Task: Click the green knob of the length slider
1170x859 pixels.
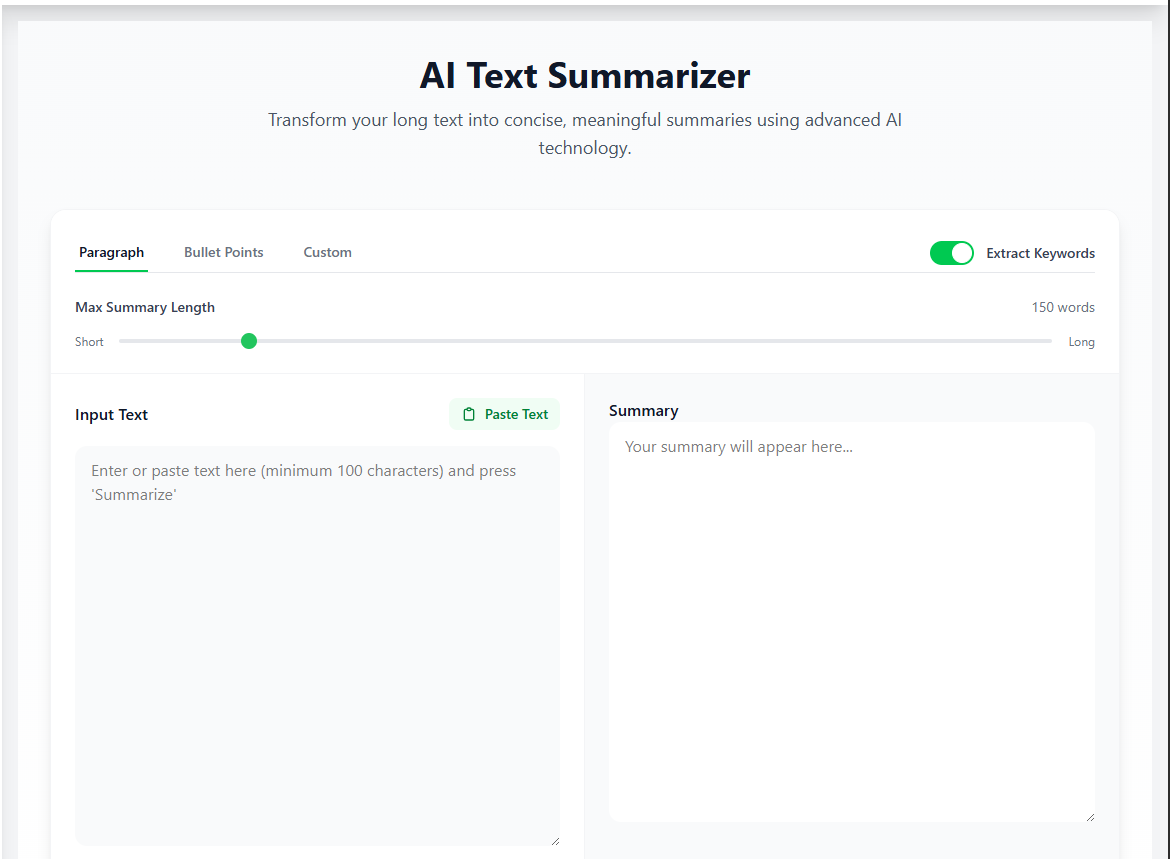Action: (x=249, y=341)
